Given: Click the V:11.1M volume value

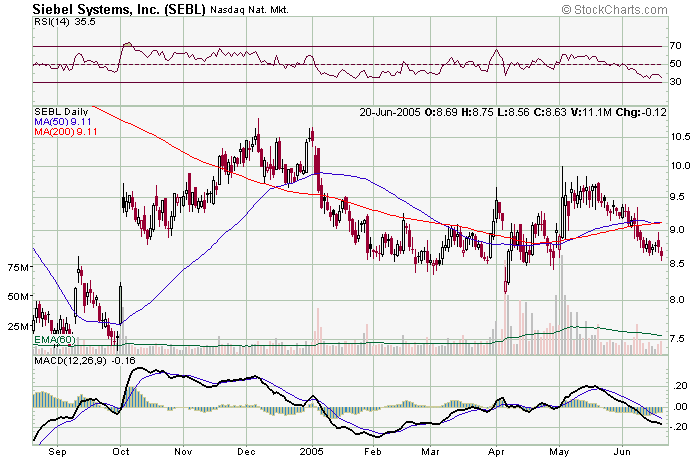Looking at the screenshot, I should click(591, 112).
